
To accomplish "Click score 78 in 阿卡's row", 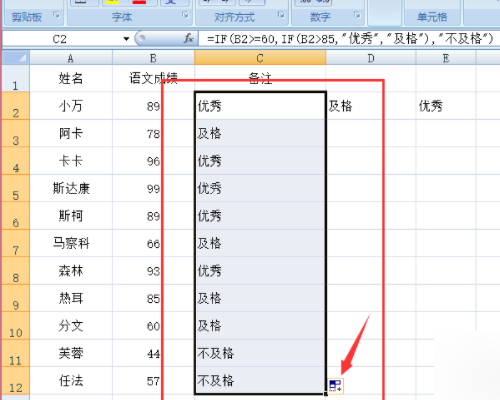I will (153, 133).
